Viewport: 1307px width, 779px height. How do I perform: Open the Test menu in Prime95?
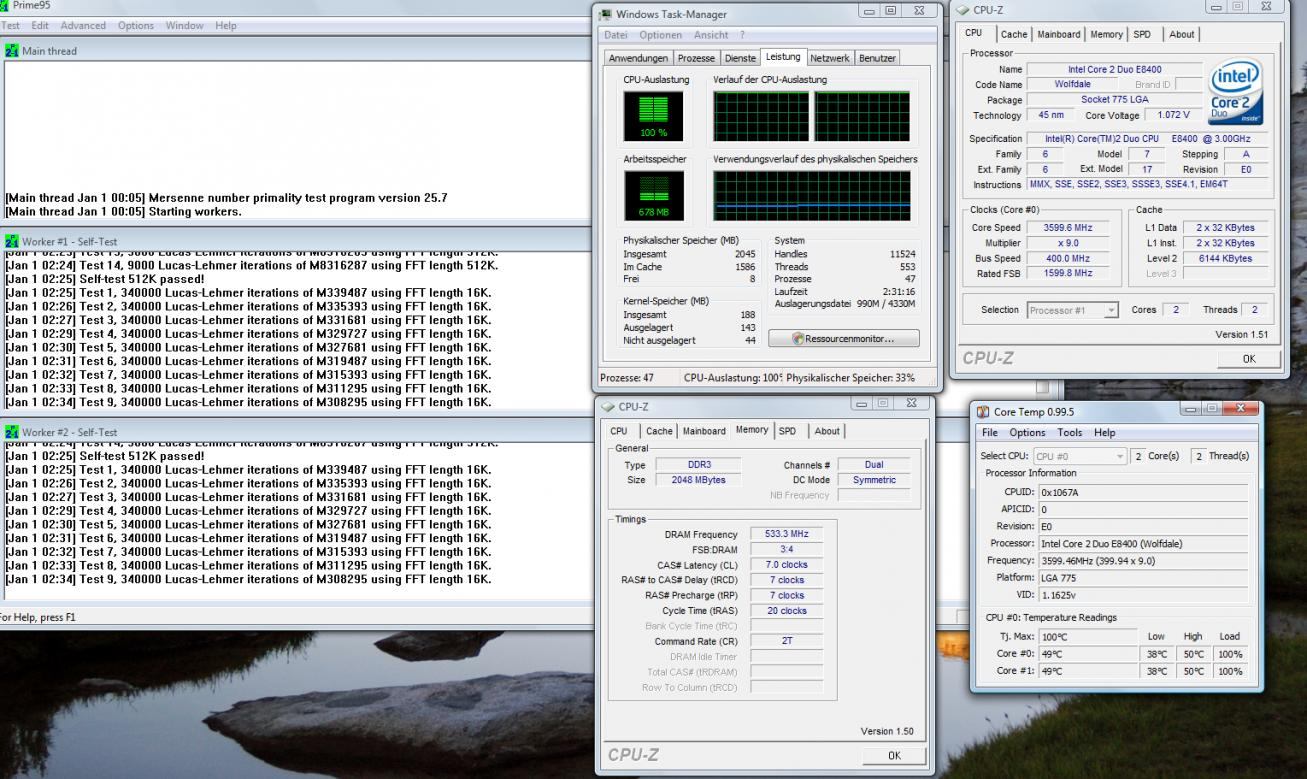[x=11, y=25]
